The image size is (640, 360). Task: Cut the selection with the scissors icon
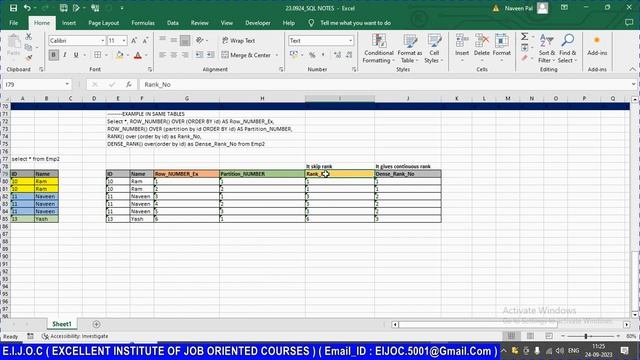28,37
